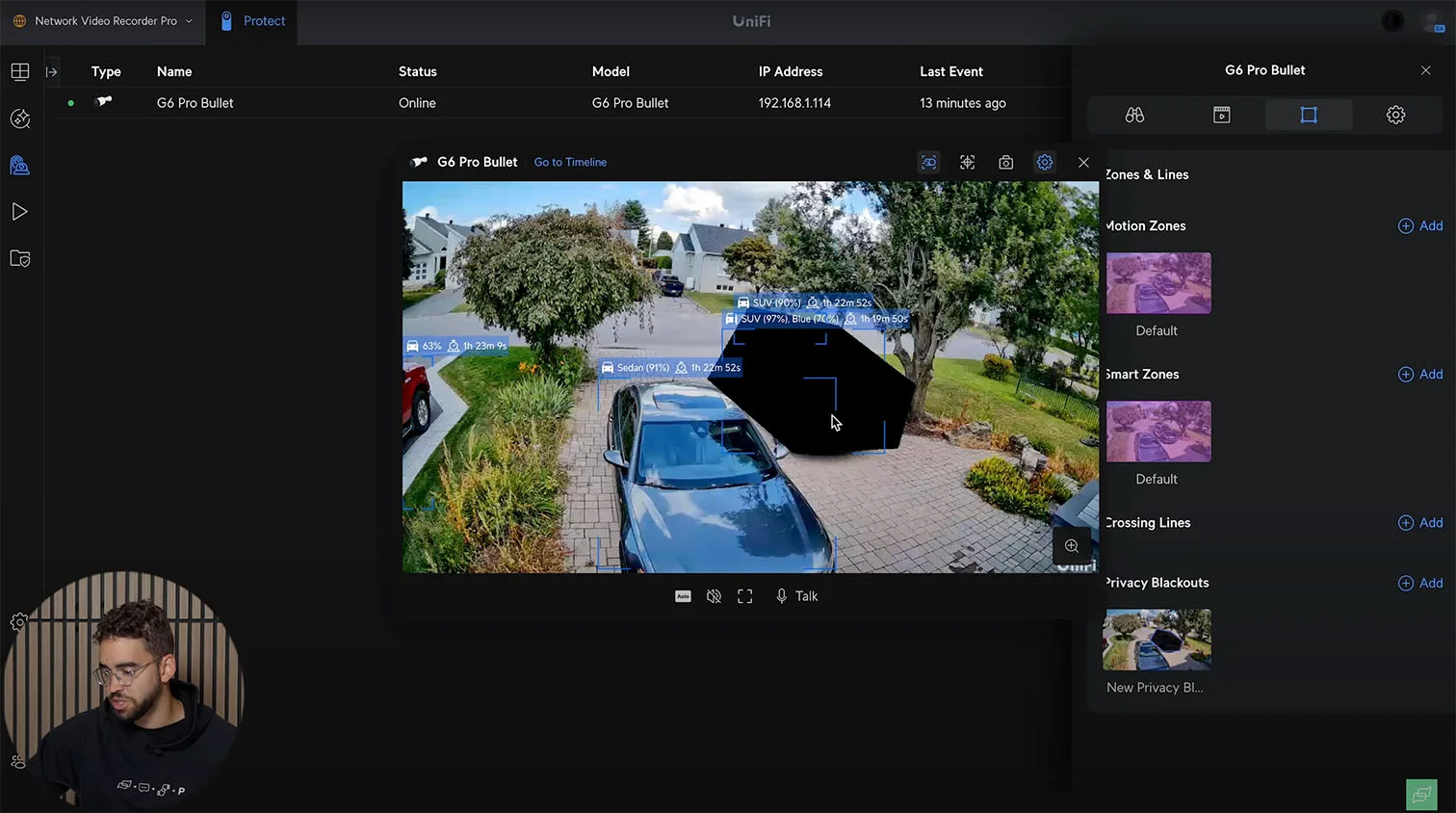Click the IP address 192.168.1.114 cell
The width and height of the screenshot is (1456, 813).
[794, 103]
